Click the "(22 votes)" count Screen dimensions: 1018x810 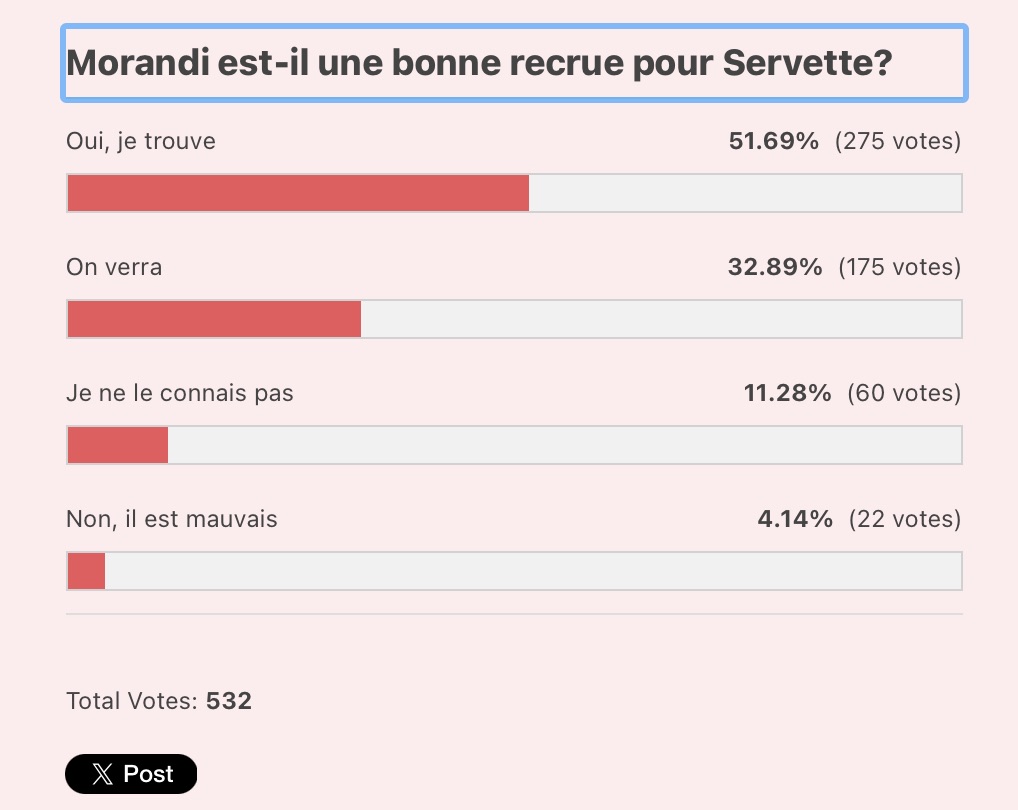pos(905,519)
